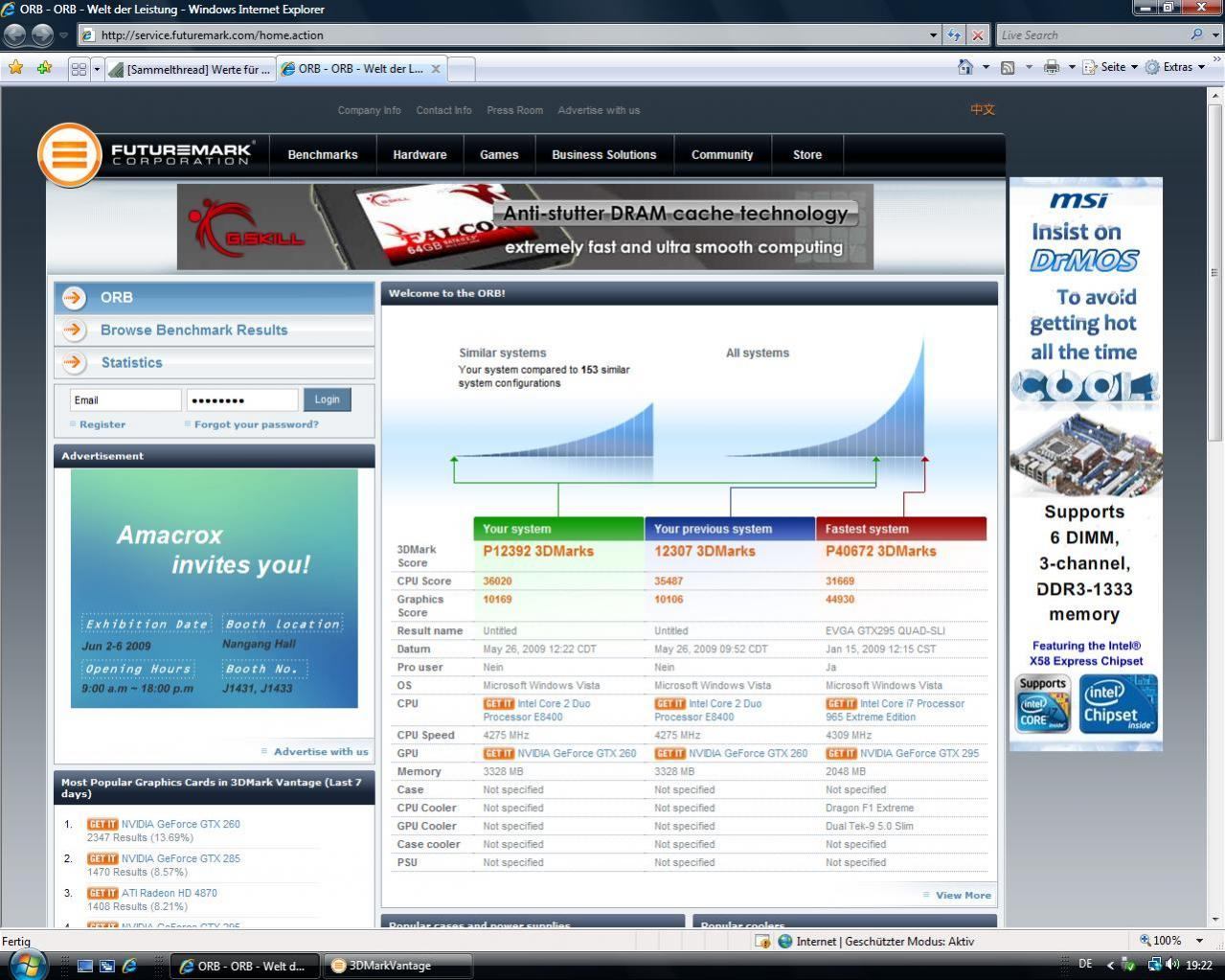
Task: Click the G.Skill Falcon banner ad
Action: pos(525,227)
